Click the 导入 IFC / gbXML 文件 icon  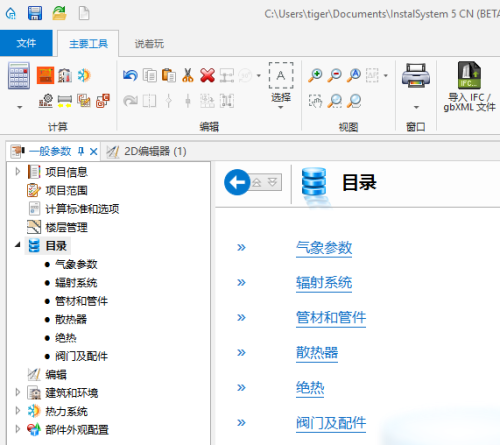click(x=469, y=75)
